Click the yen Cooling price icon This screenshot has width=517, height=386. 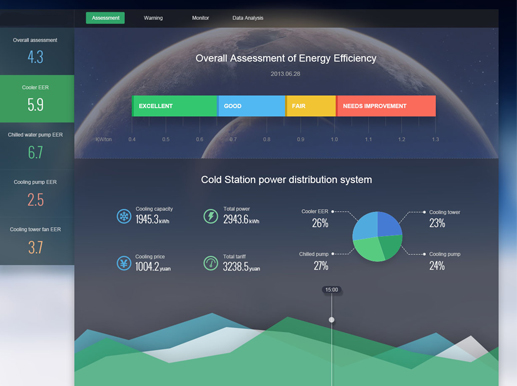click(x=124, y=263)
